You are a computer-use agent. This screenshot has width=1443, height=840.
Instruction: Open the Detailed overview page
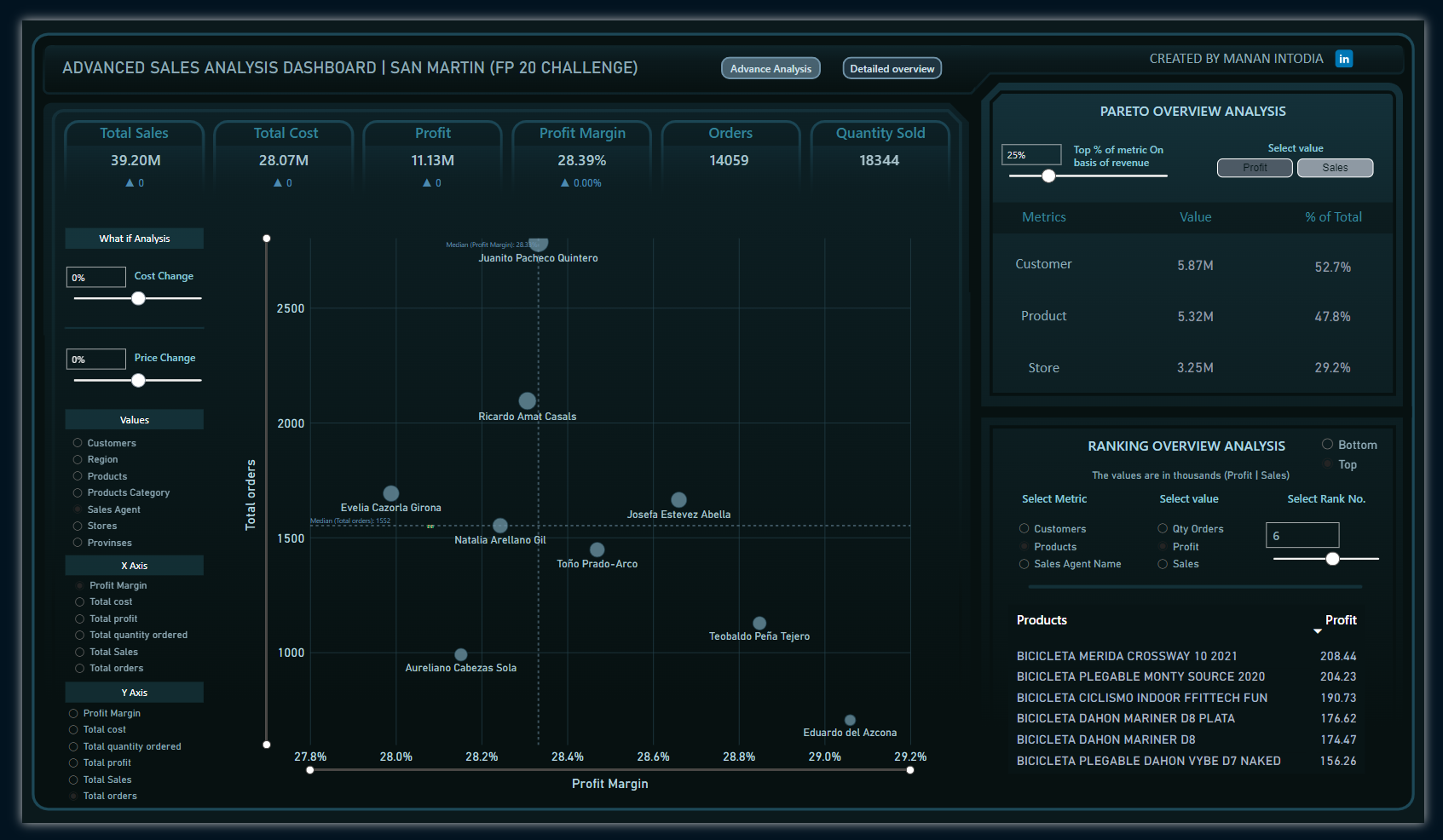click(x=892, y=69)
